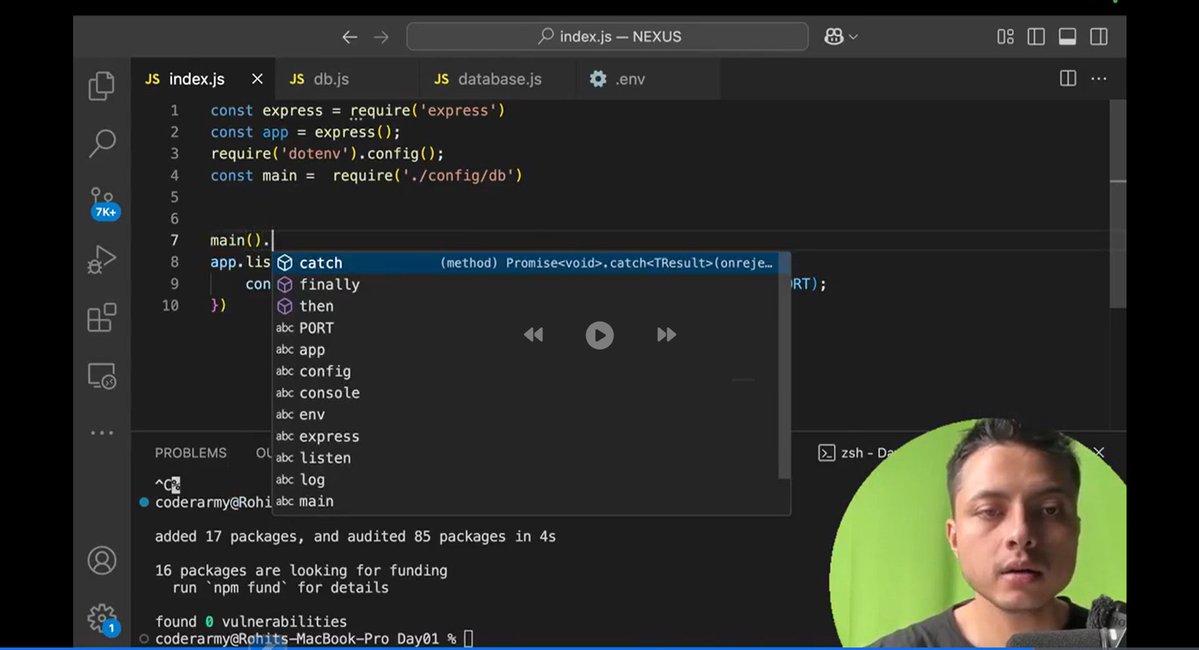Go back with the left arrow

click(349, 37)
